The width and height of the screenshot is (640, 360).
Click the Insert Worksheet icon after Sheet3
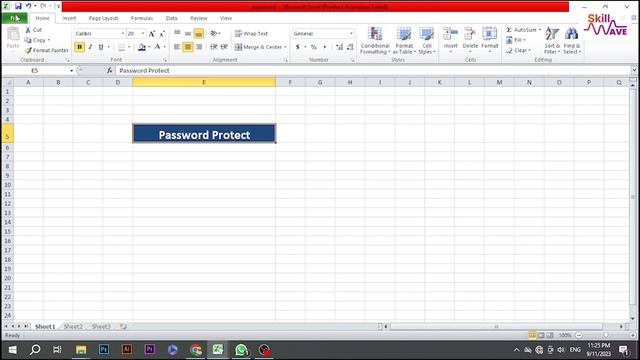coord(123,327)
